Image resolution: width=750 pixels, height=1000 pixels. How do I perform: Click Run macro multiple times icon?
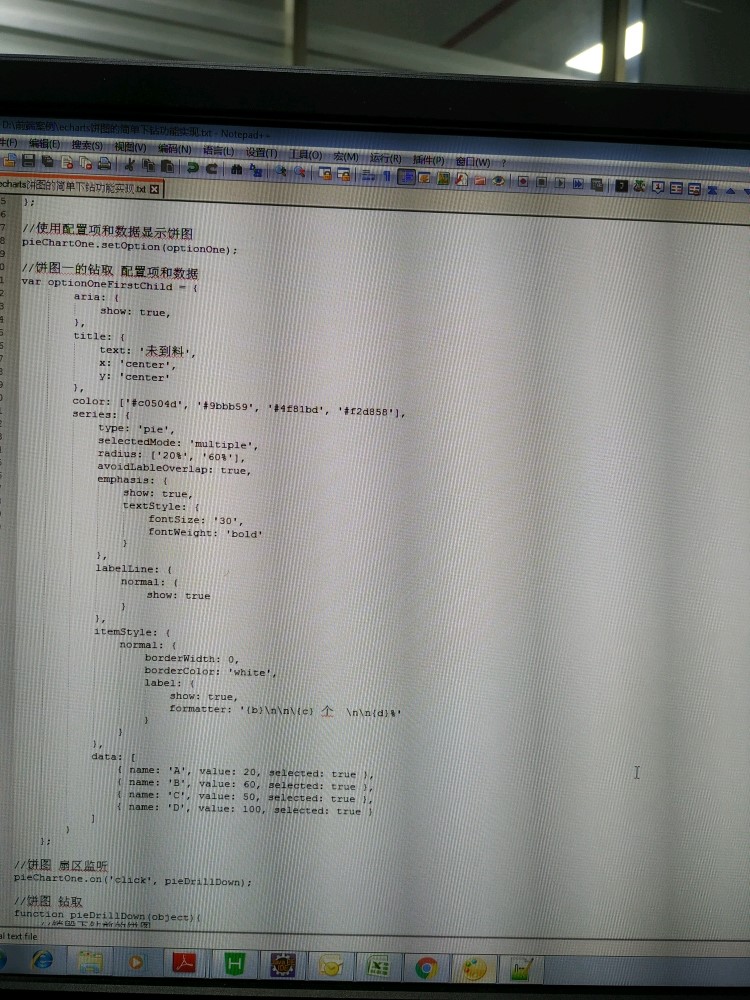pos(578,184)
